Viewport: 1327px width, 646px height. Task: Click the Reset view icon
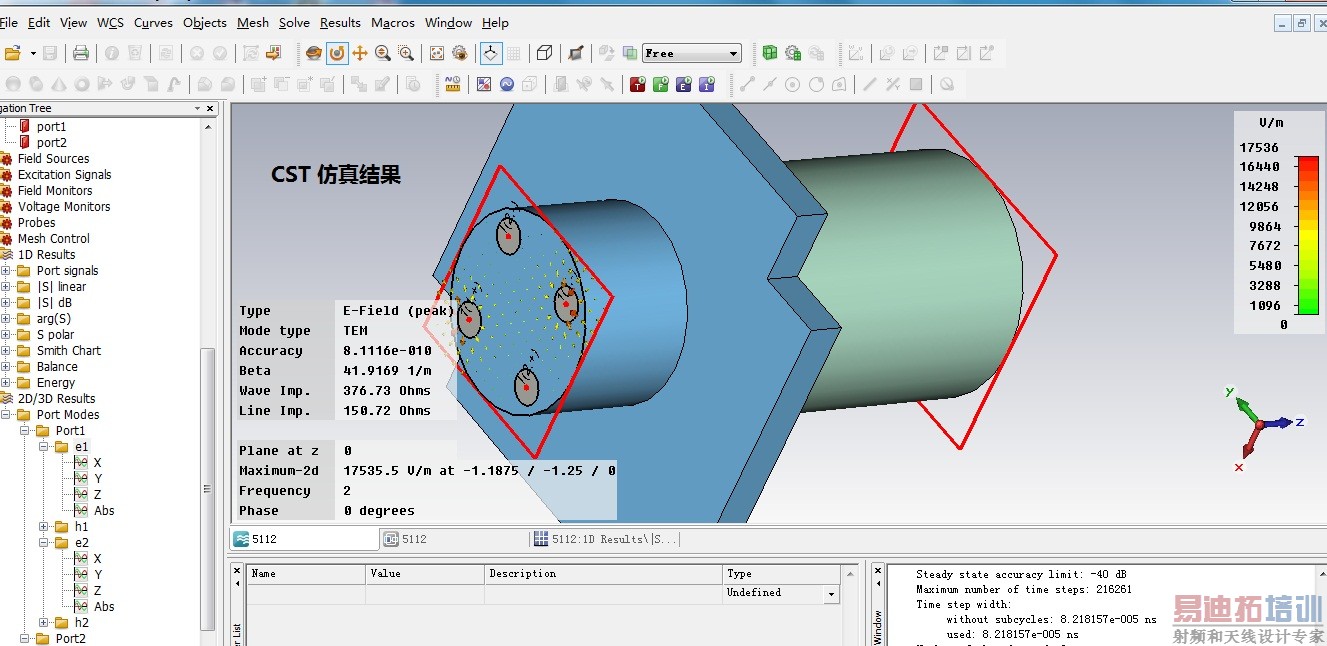[437, 53]
